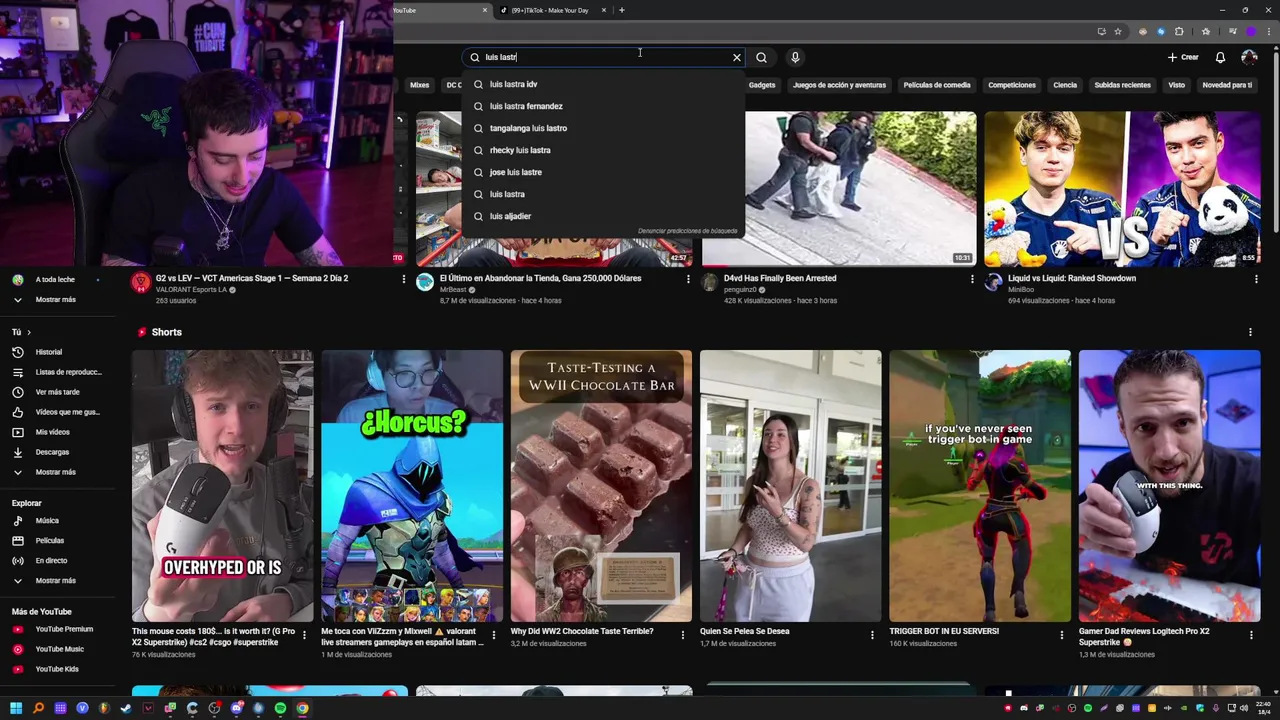The image size is (1280, 720).
Task: Open the Historial sidebar entry
Action: pos(48,352)
